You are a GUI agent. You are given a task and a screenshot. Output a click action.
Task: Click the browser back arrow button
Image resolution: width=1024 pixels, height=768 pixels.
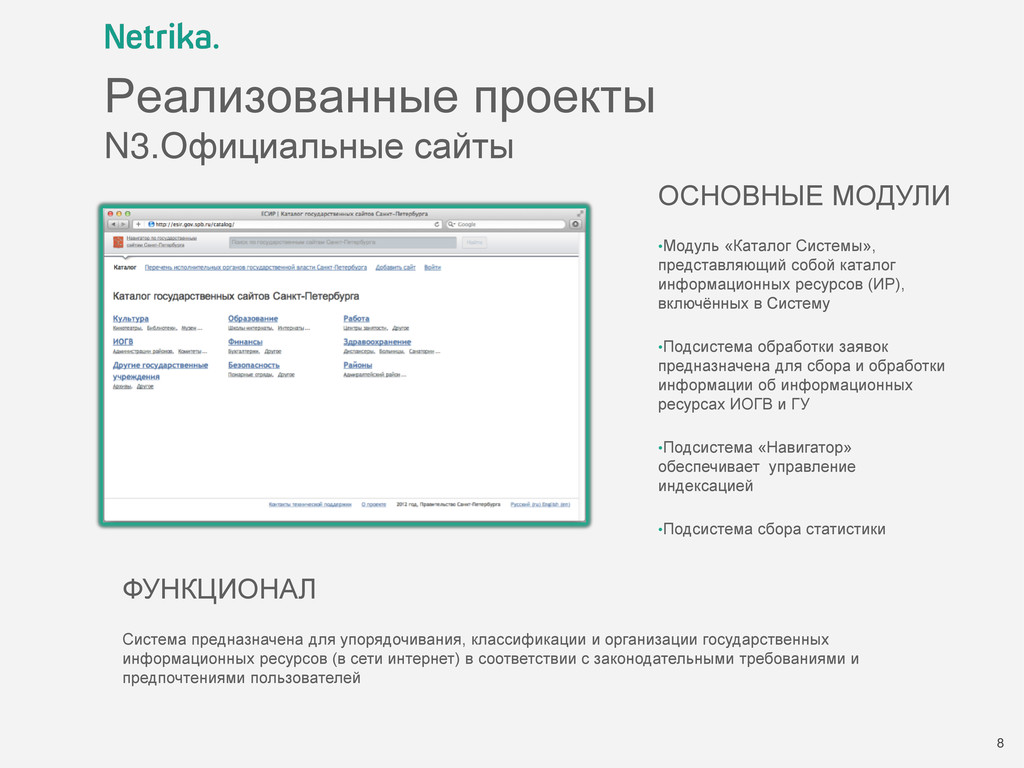[x=113, y=224]
